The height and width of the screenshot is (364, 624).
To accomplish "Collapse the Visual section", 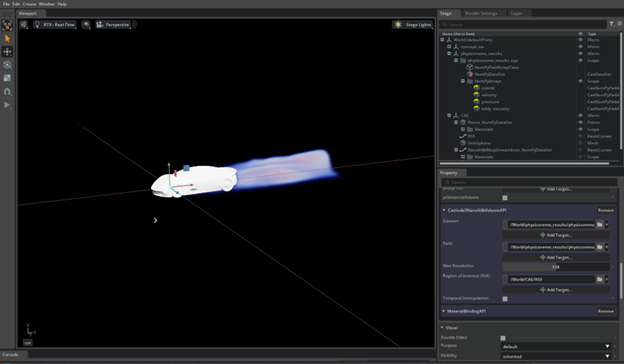I will pos(442,328).
